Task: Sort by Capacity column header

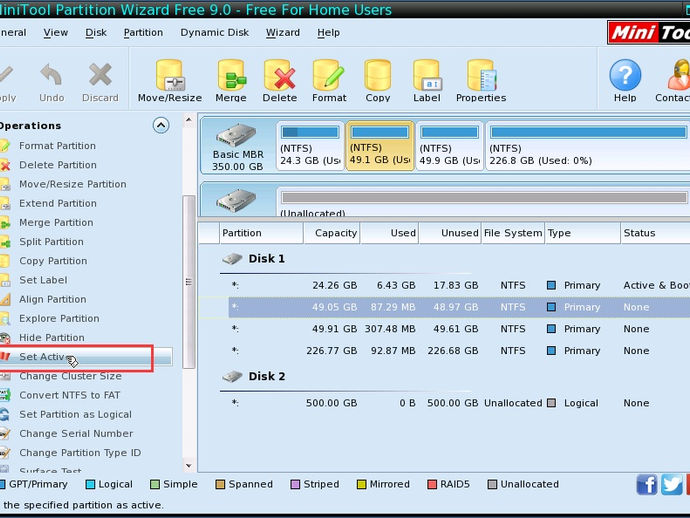Action: click(x=332, y=233)
